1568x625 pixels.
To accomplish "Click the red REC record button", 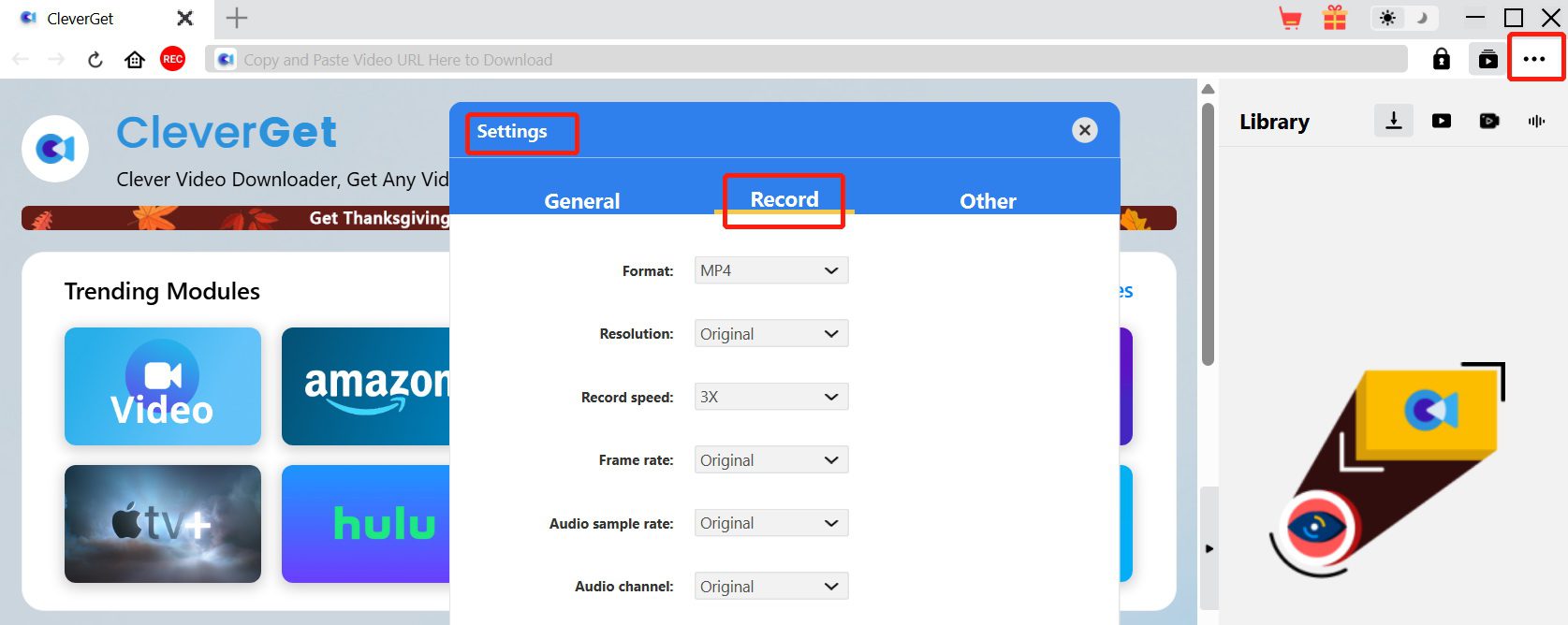I will (172, 59).
